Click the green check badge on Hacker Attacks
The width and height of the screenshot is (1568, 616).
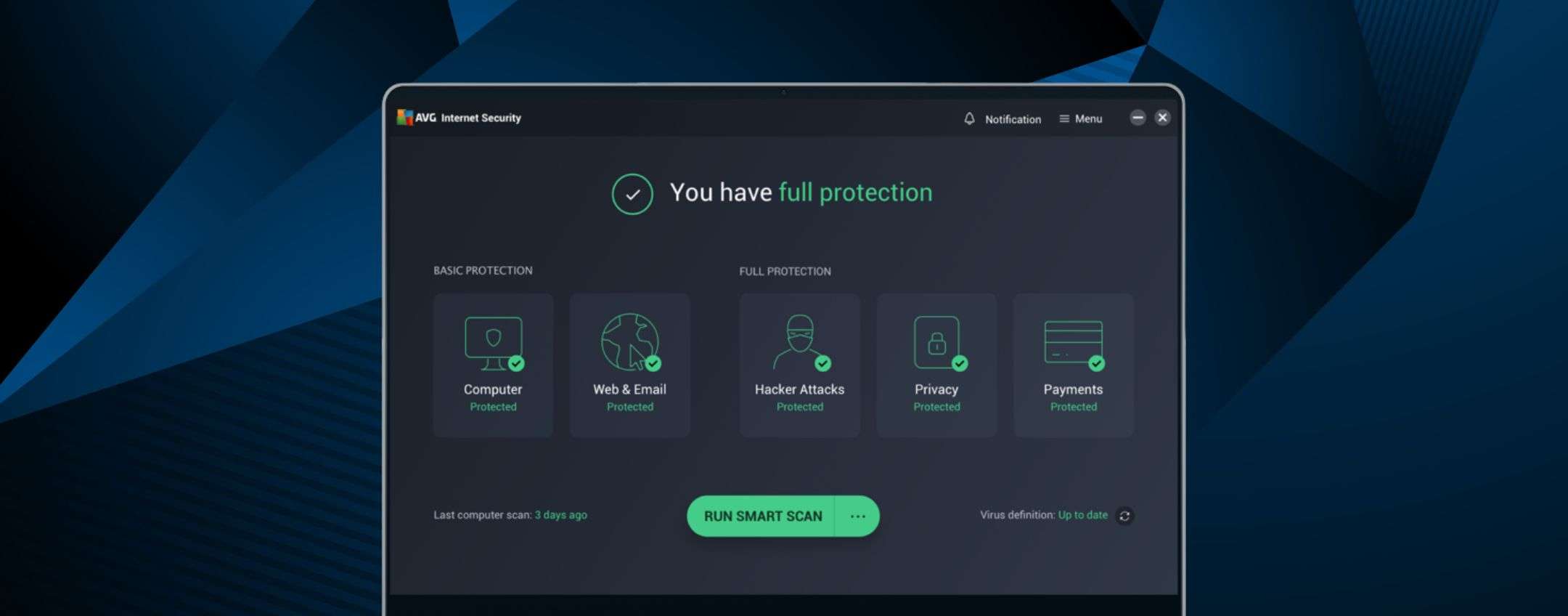click(x=822, y=363)
